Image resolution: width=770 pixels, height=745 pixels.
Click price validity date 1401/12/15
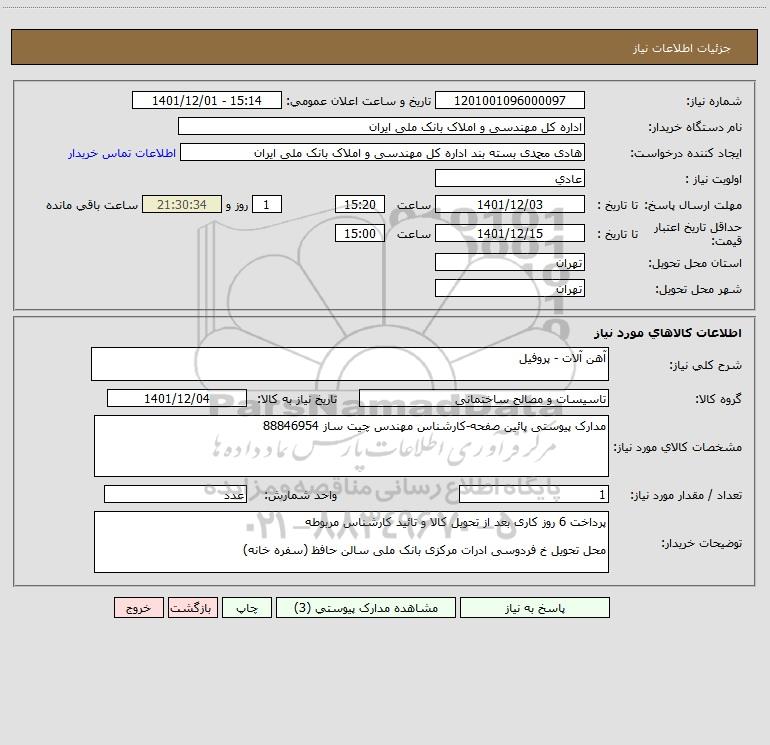[x=510, y=233]
